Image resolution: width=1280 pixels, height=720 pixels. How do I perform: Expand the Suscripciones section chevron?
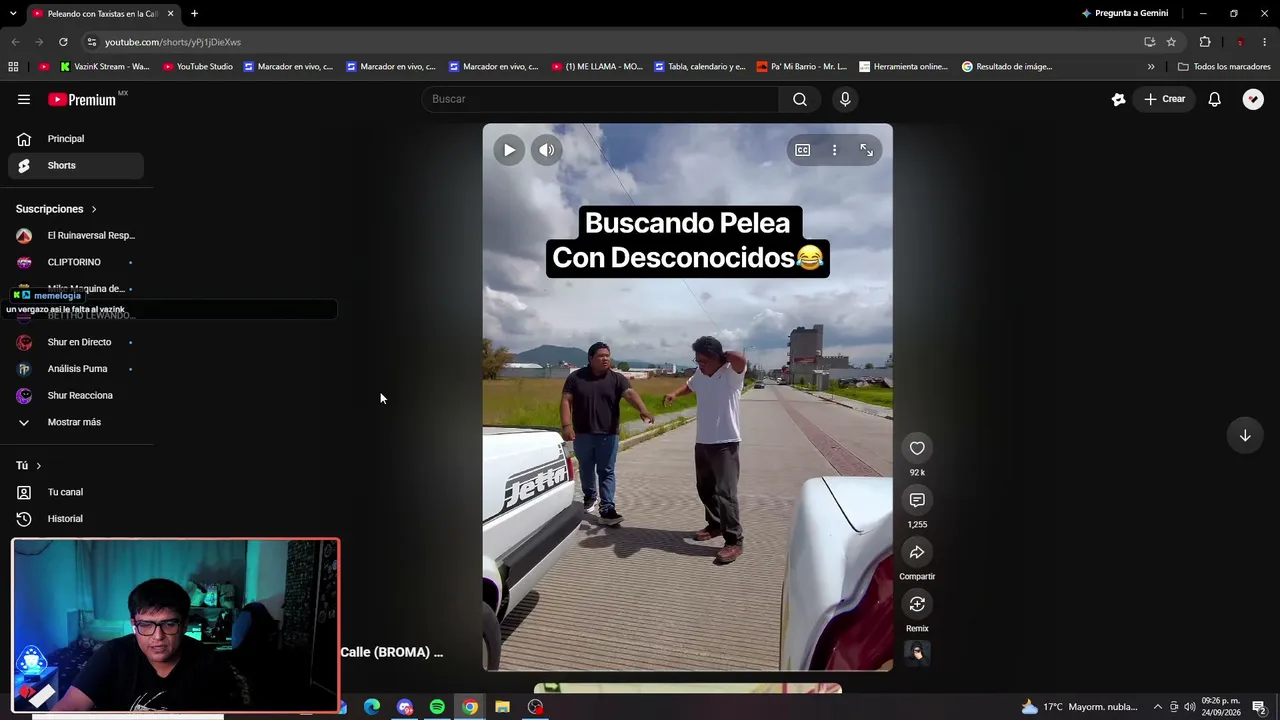point(94,209)
